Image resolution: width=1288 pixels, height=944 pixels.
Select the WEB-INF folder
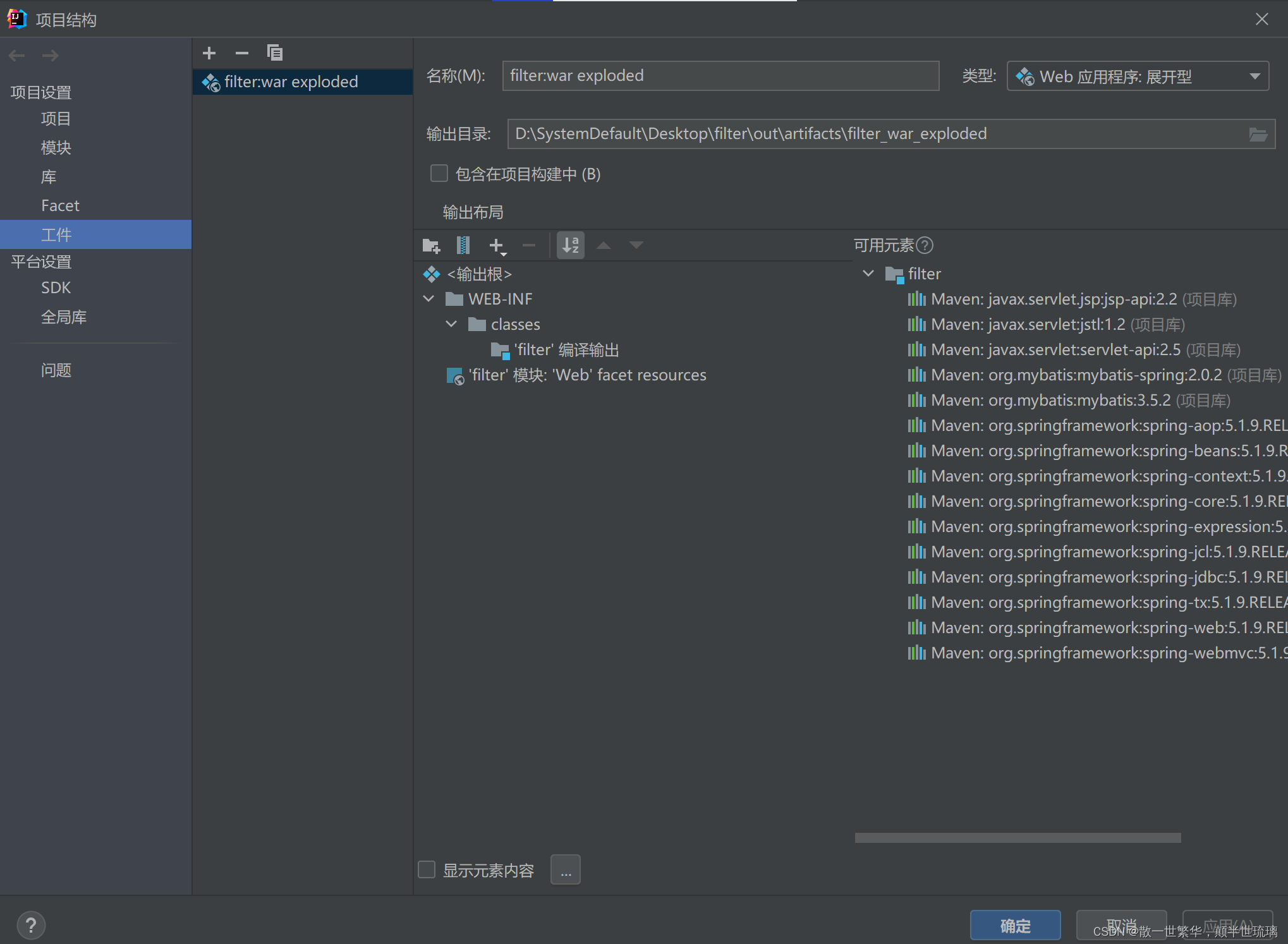click(x=489, y=299)
